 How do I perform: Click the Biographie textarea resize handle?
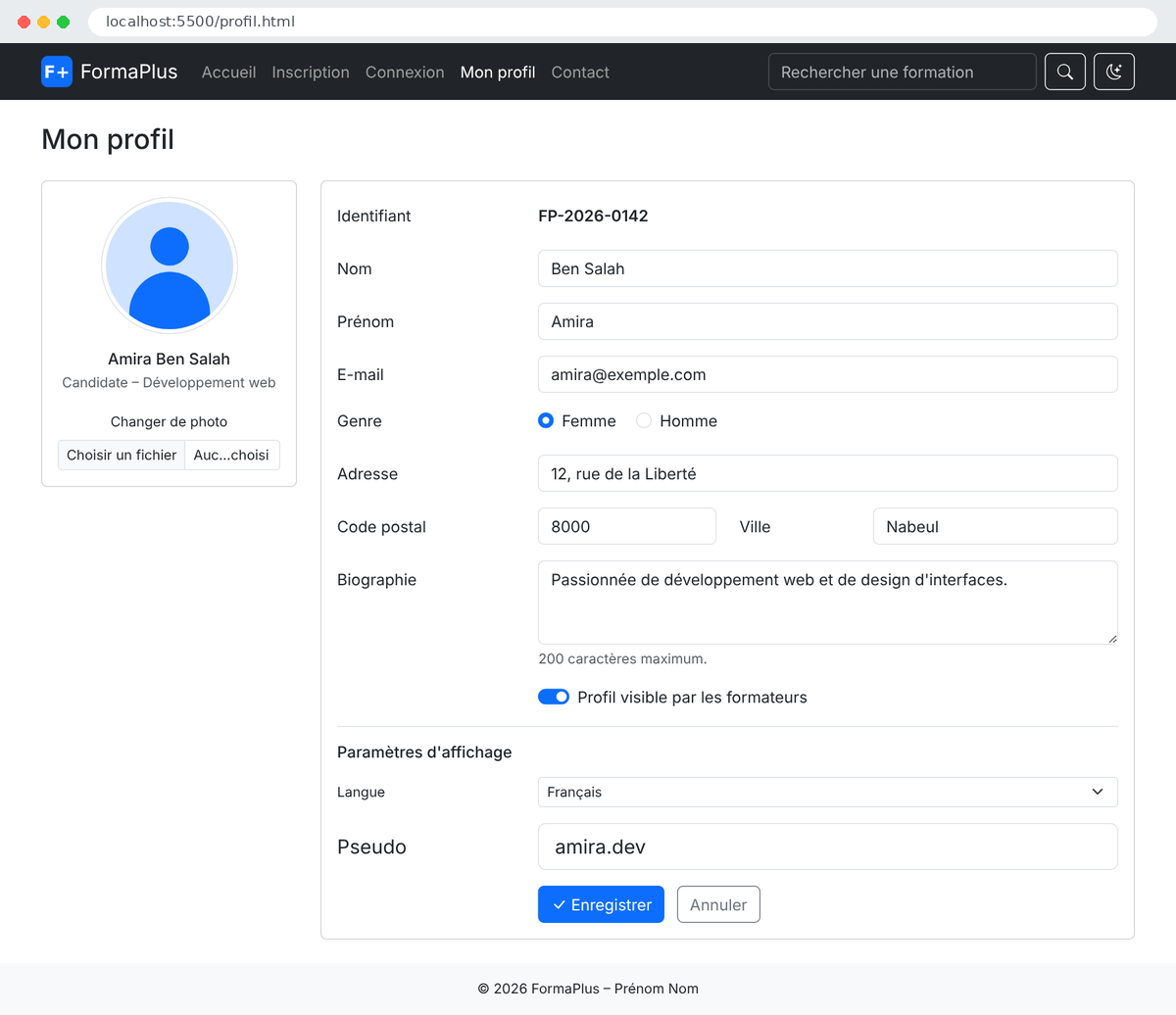click(1111, 638)
